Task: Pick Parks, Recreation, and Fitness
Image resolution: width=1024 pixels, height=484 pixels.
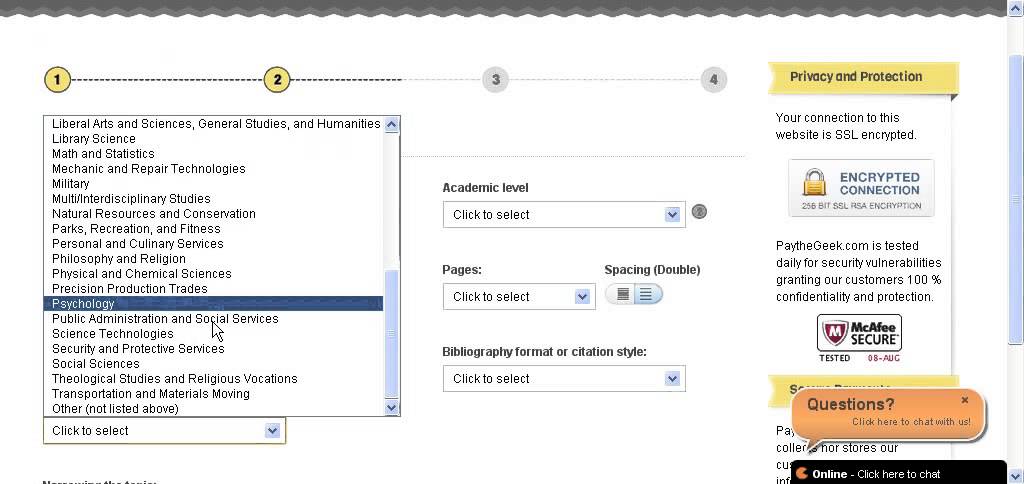Action: click(214, 229)
